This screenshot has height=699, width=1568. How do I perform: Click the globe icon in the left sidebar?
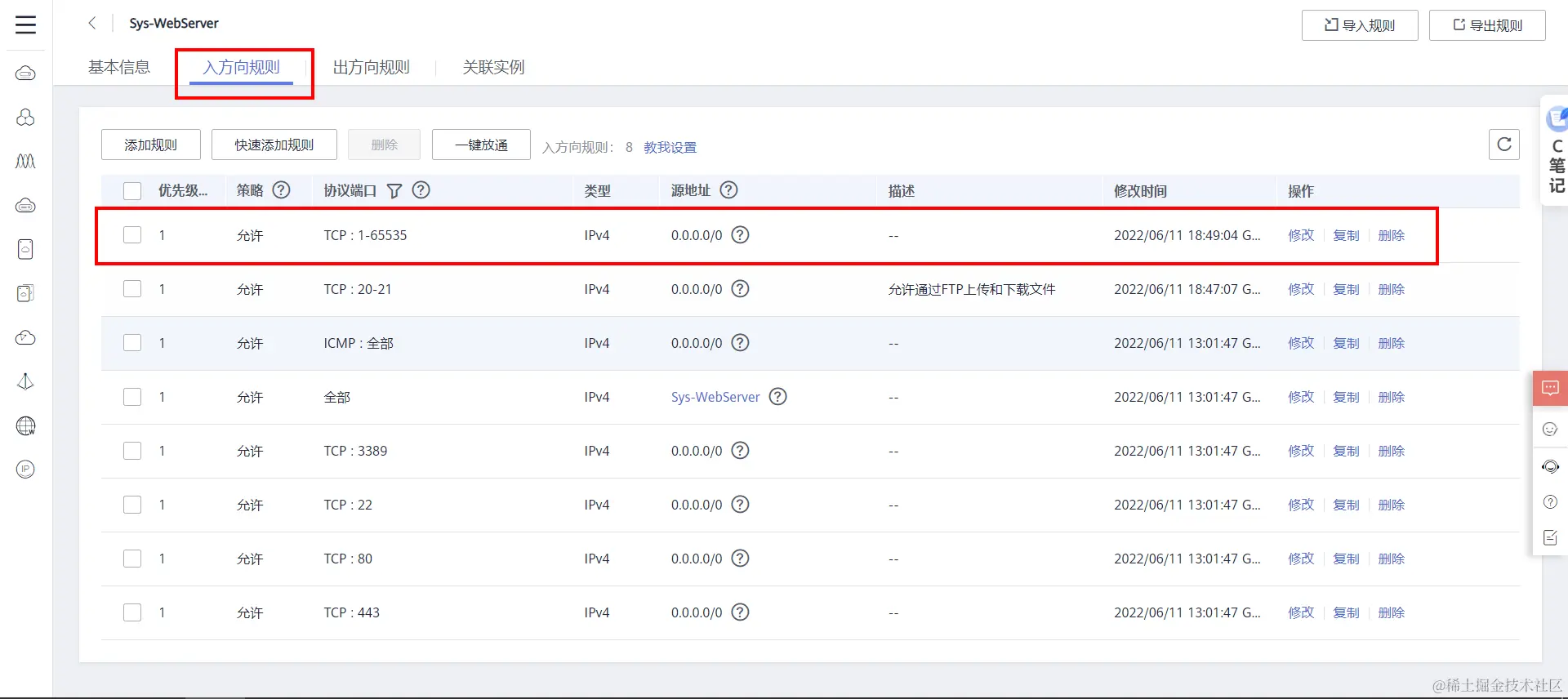tap(25, 425)
